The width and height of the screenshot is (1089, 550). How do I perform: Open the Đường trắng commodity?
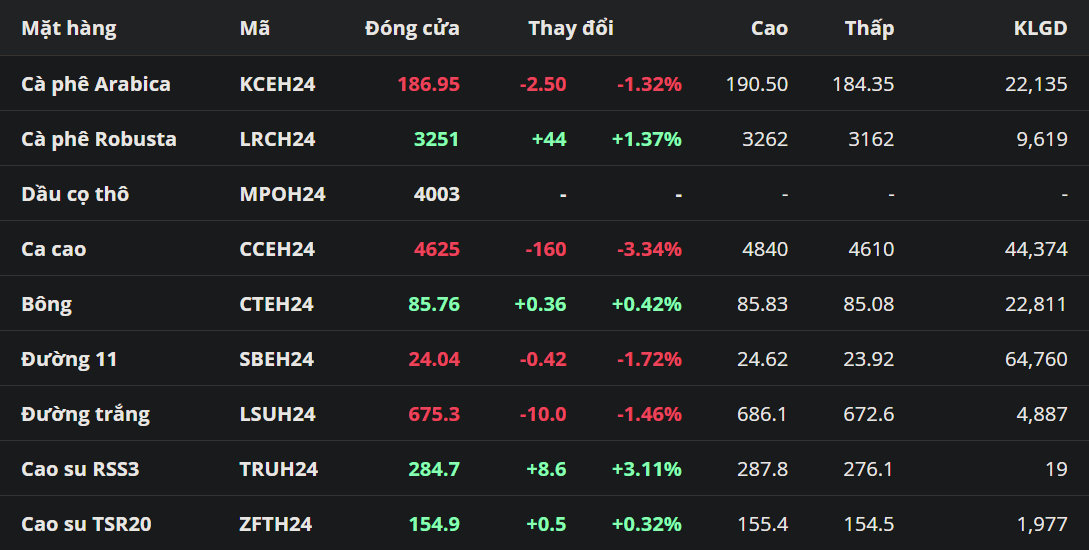click(85, 414)
